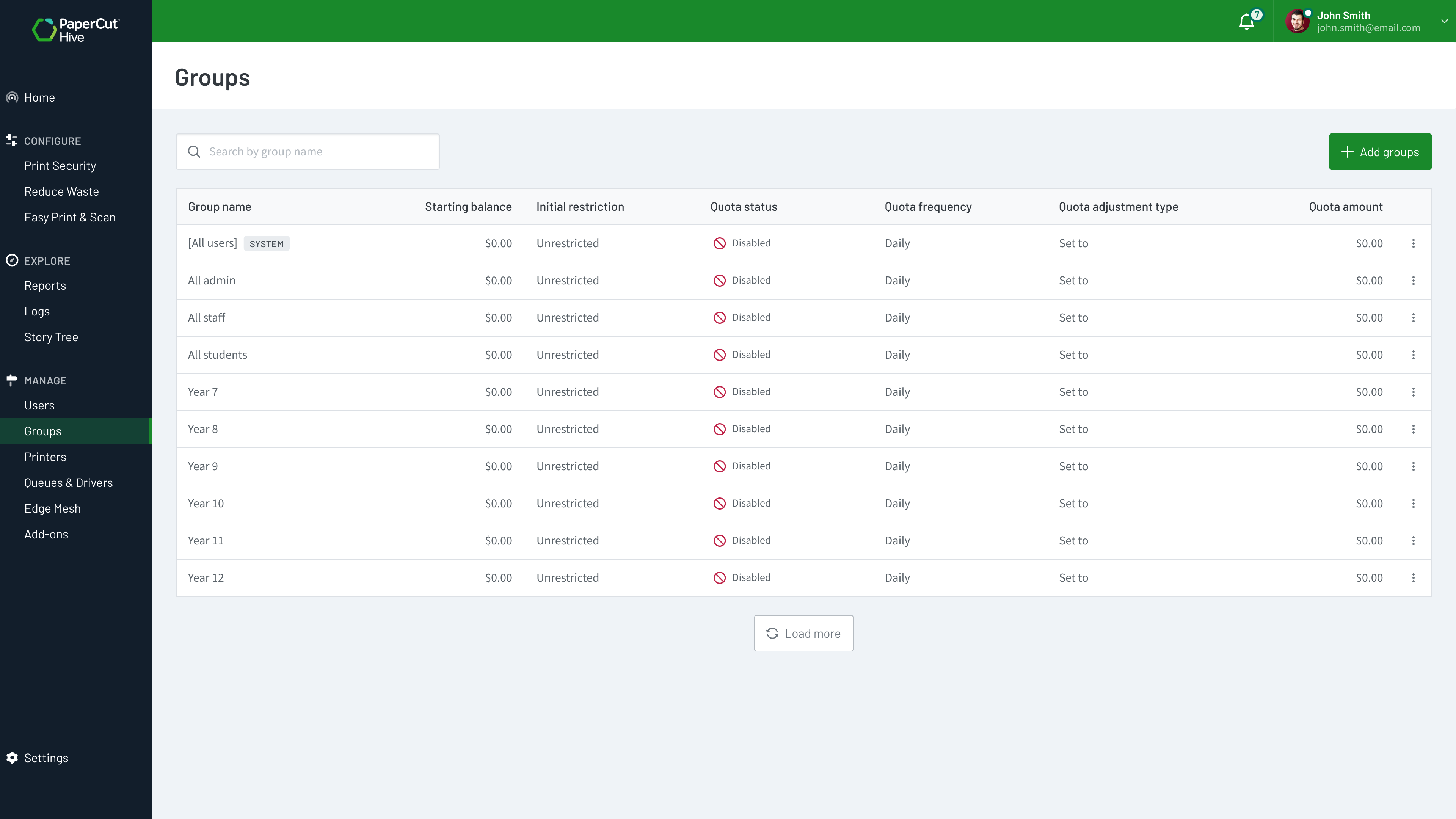Open the three-dot menu for Year 9
The image size is (1456, 819).
tap(1414, 466)
